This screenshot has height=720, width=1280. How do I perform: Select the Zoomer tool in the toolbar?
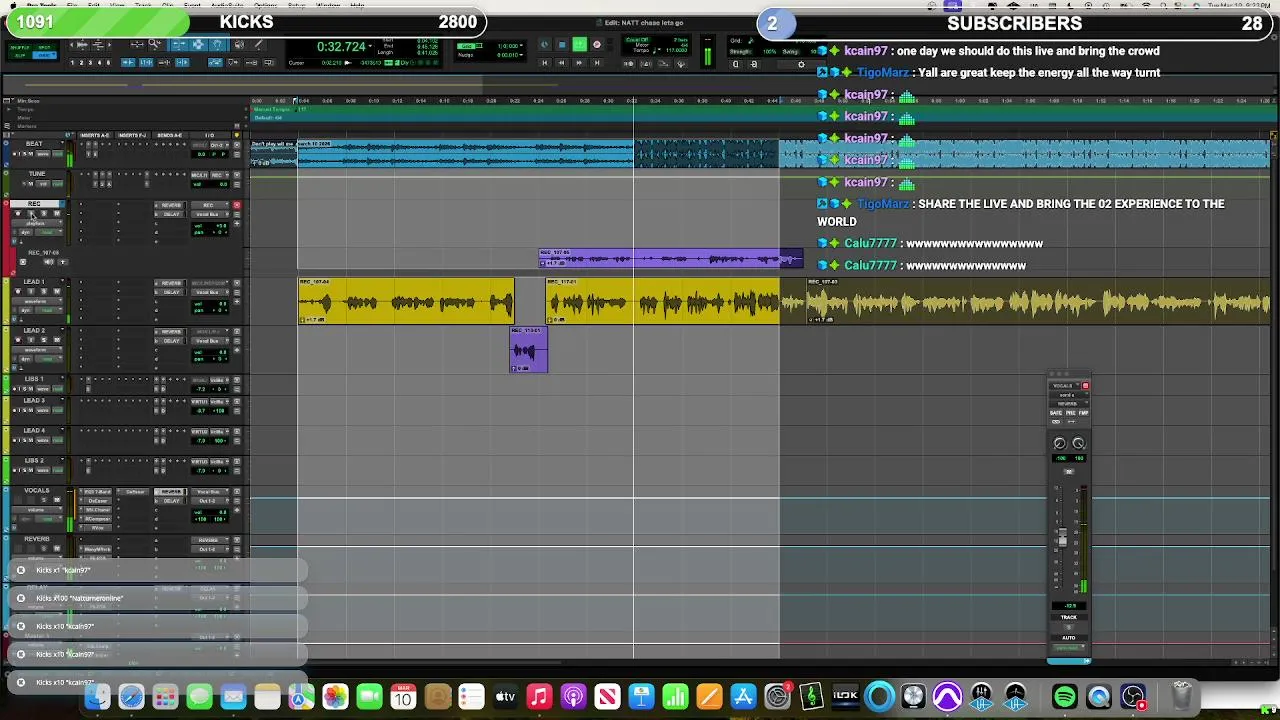(x=154, y=44)
